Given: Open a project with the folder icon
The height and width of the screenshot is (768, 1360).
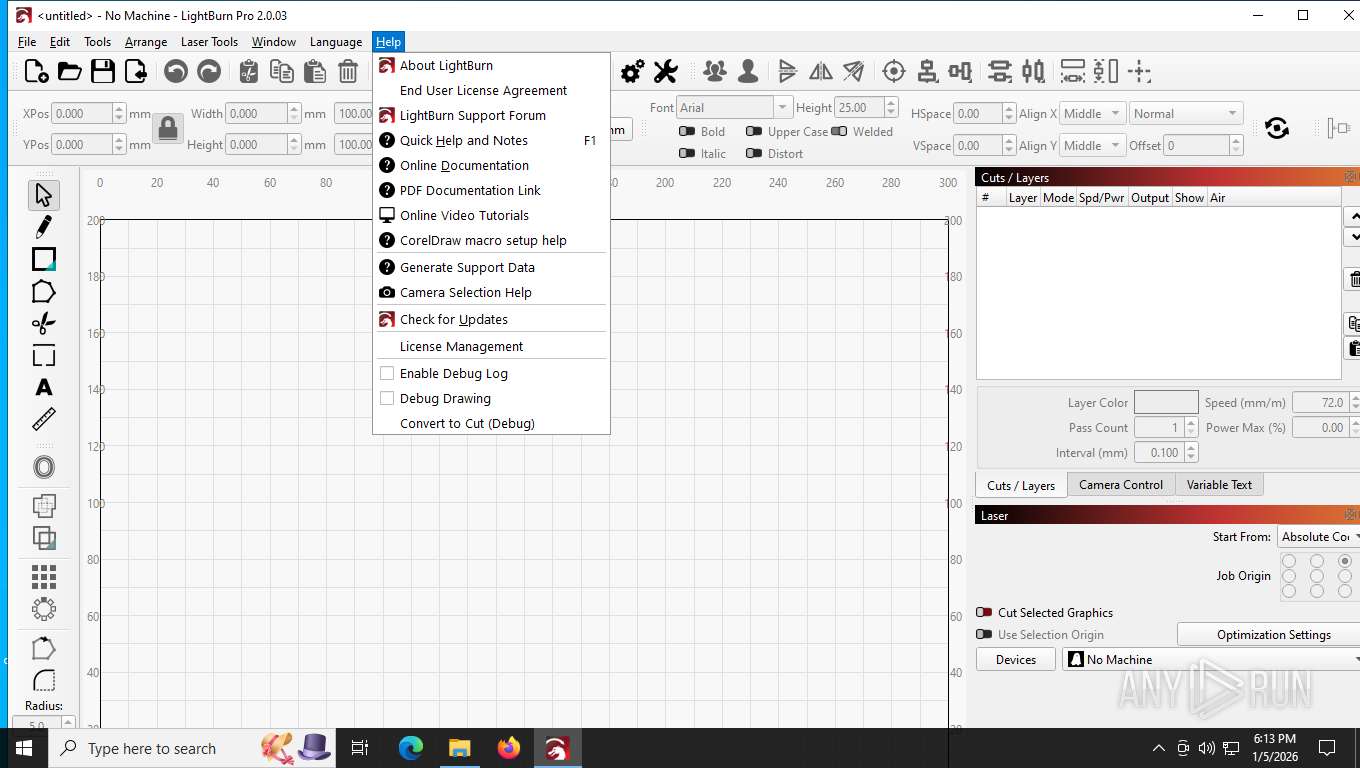Looking at the screenshot, I should point(69,71).
